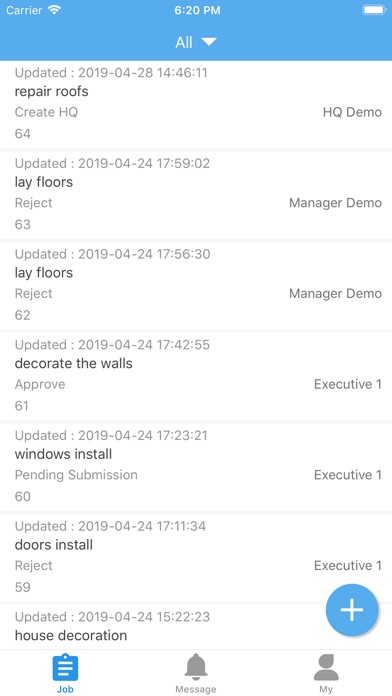The height and width of the screenshot is (696, 392).
Task: Switch to the My tab label
Action: tap(326, 689)
